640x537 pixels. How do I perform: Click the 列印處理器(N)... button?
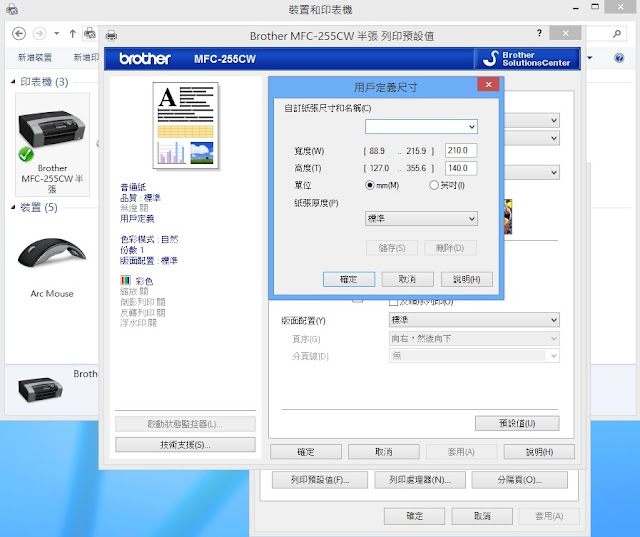(x=420, y=480)
